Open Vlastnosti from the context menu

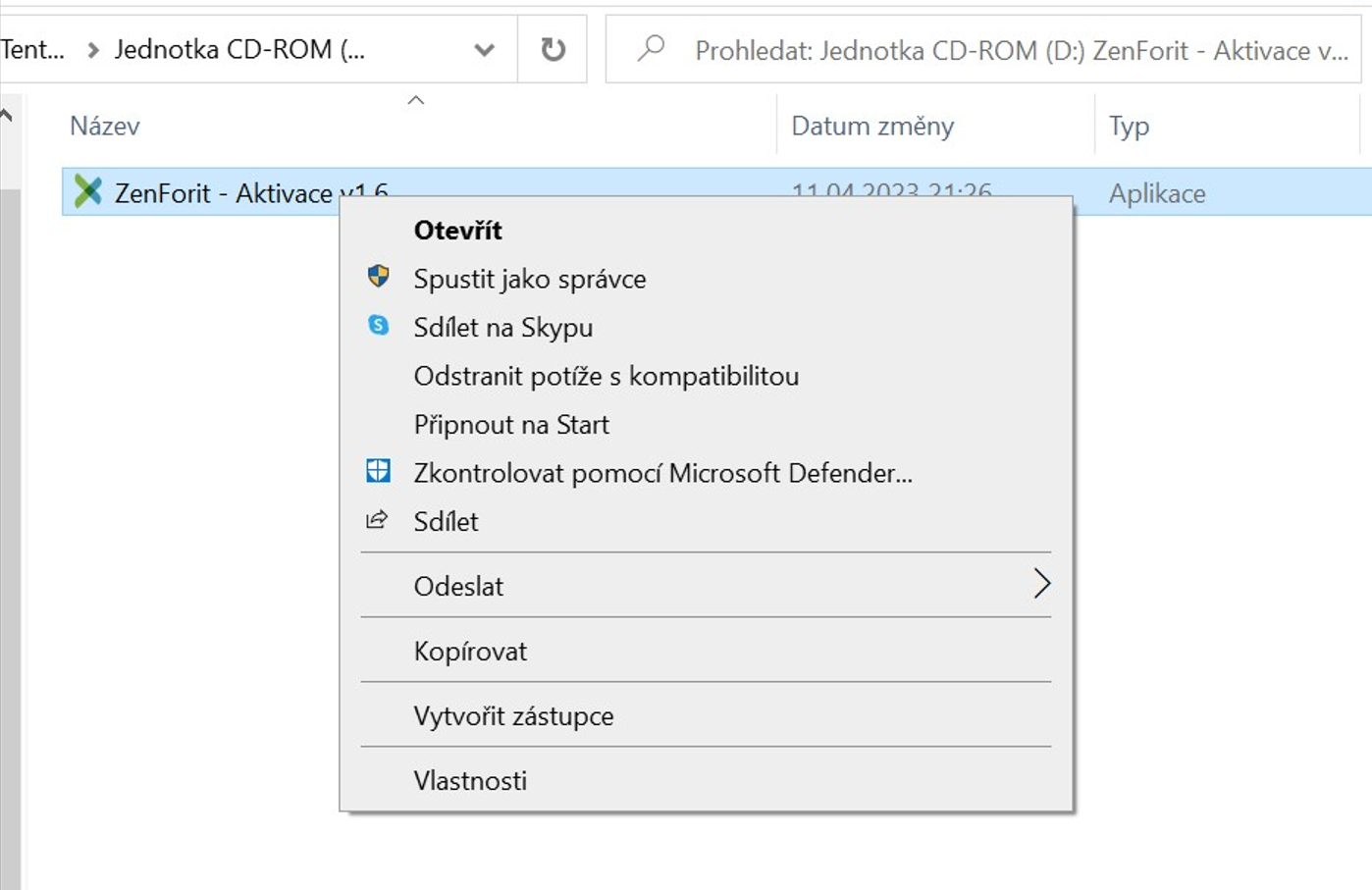(707, 780)
